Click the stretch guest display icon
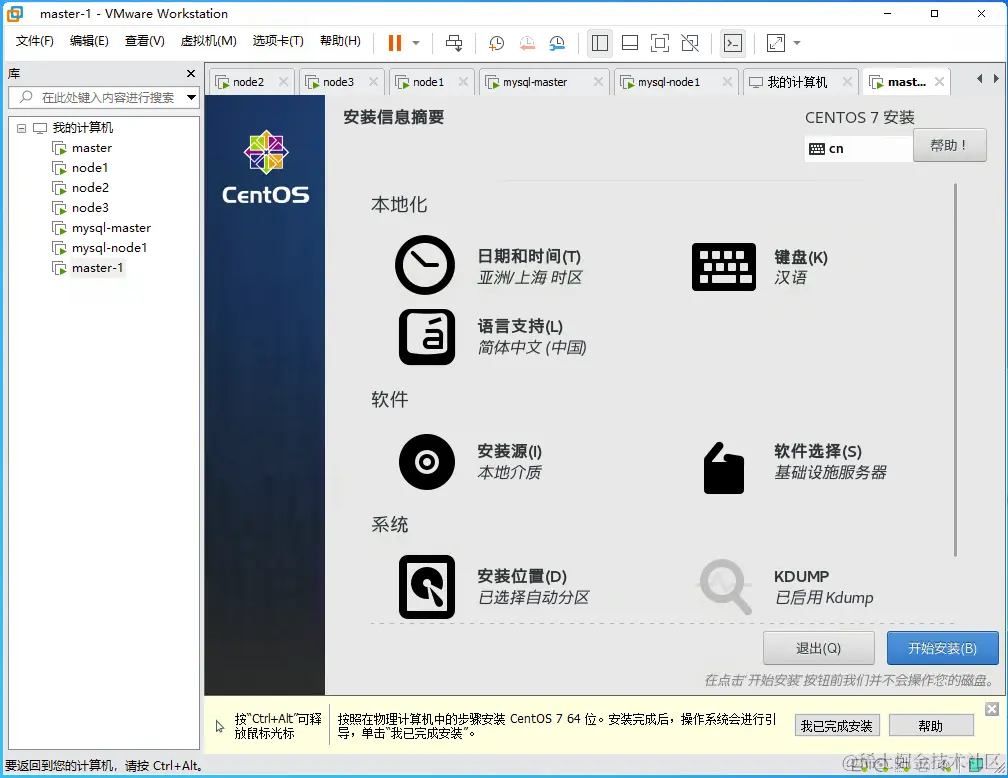The height and width of the screenshot is (778, 1008). (x=776, y=43)
